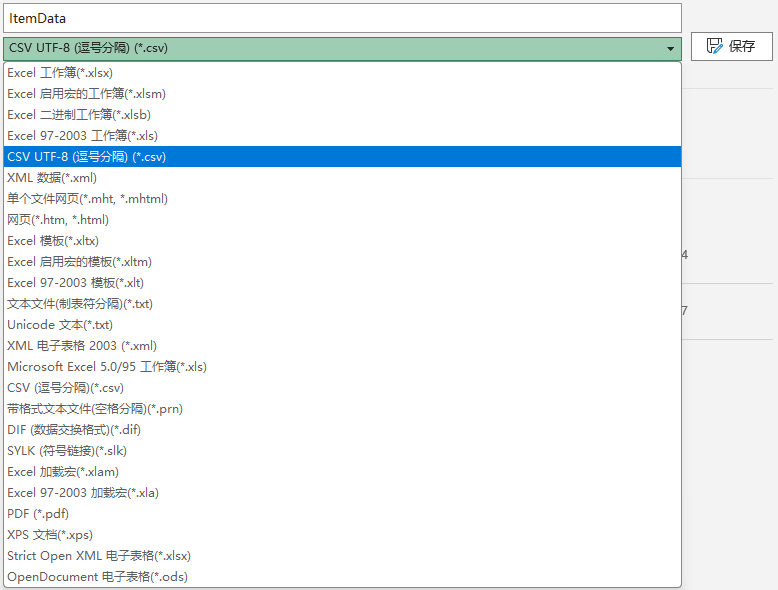The image size is (778, 590).
Task: Select 单个文件网页(*.mht, *.mhtml) option
Action: [87, 199]
